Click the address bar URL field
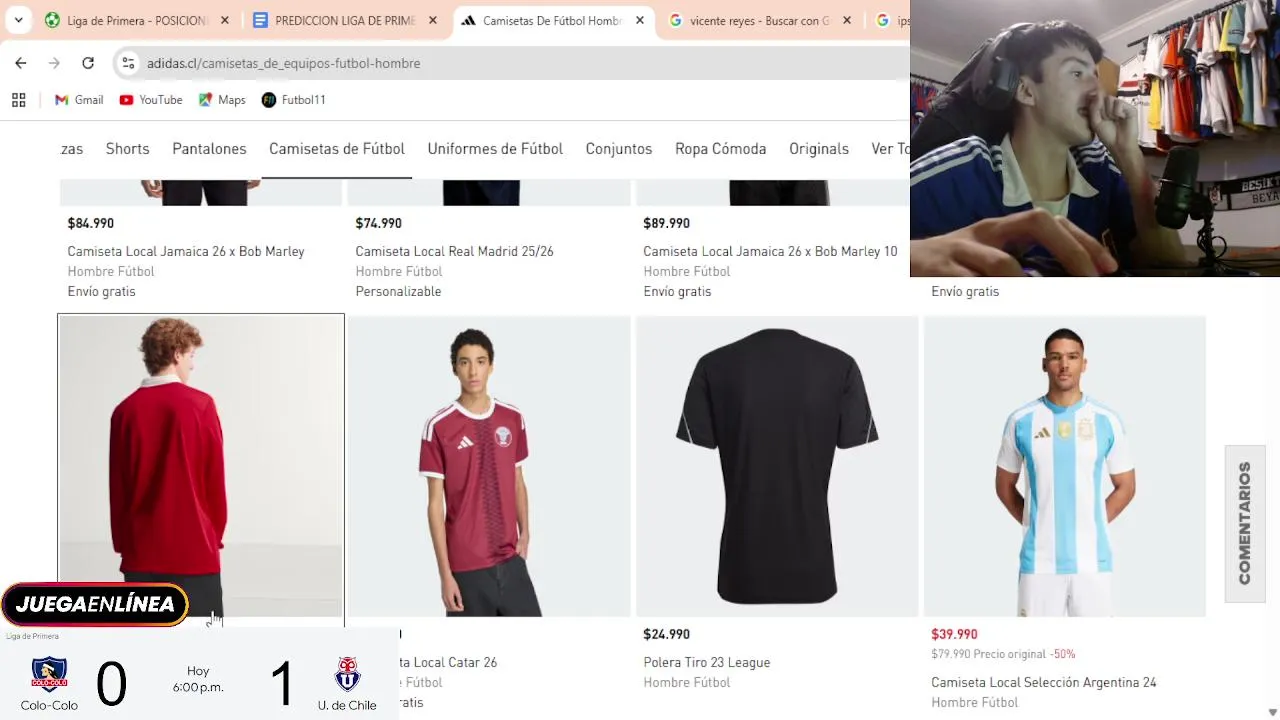Image resolution: width=1280 pixels, height=720 pixels. tap(500, 63)
